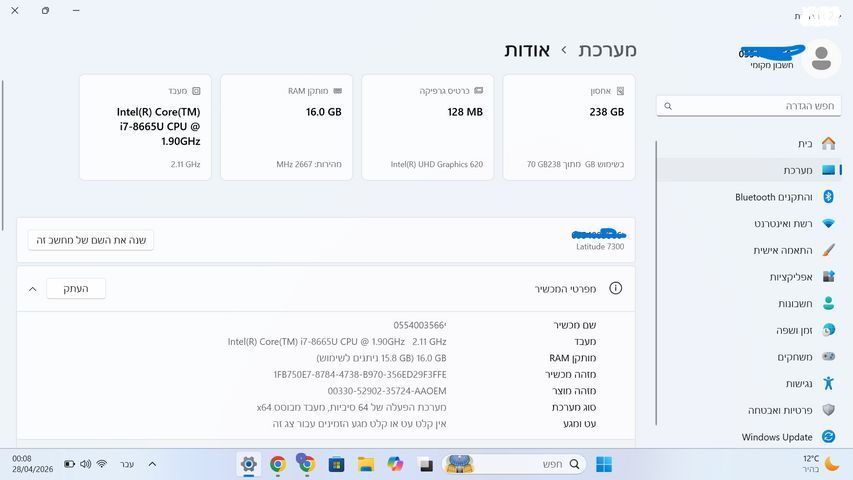The width and height of the screenshot is (853, 480).
Task: Open Gaming (משחקים) controller icon
Action: pos(828,356)
